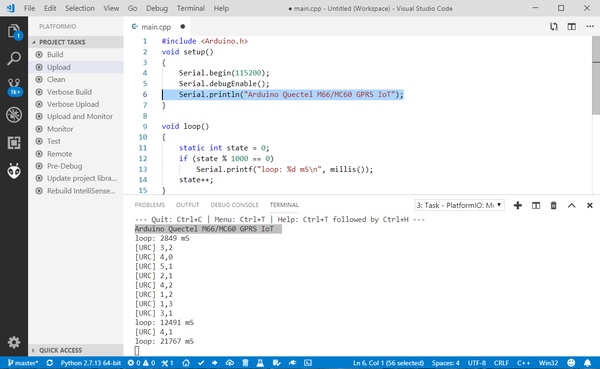Click the master branch indicator
The image size is (600, 369).
(23, 363)
